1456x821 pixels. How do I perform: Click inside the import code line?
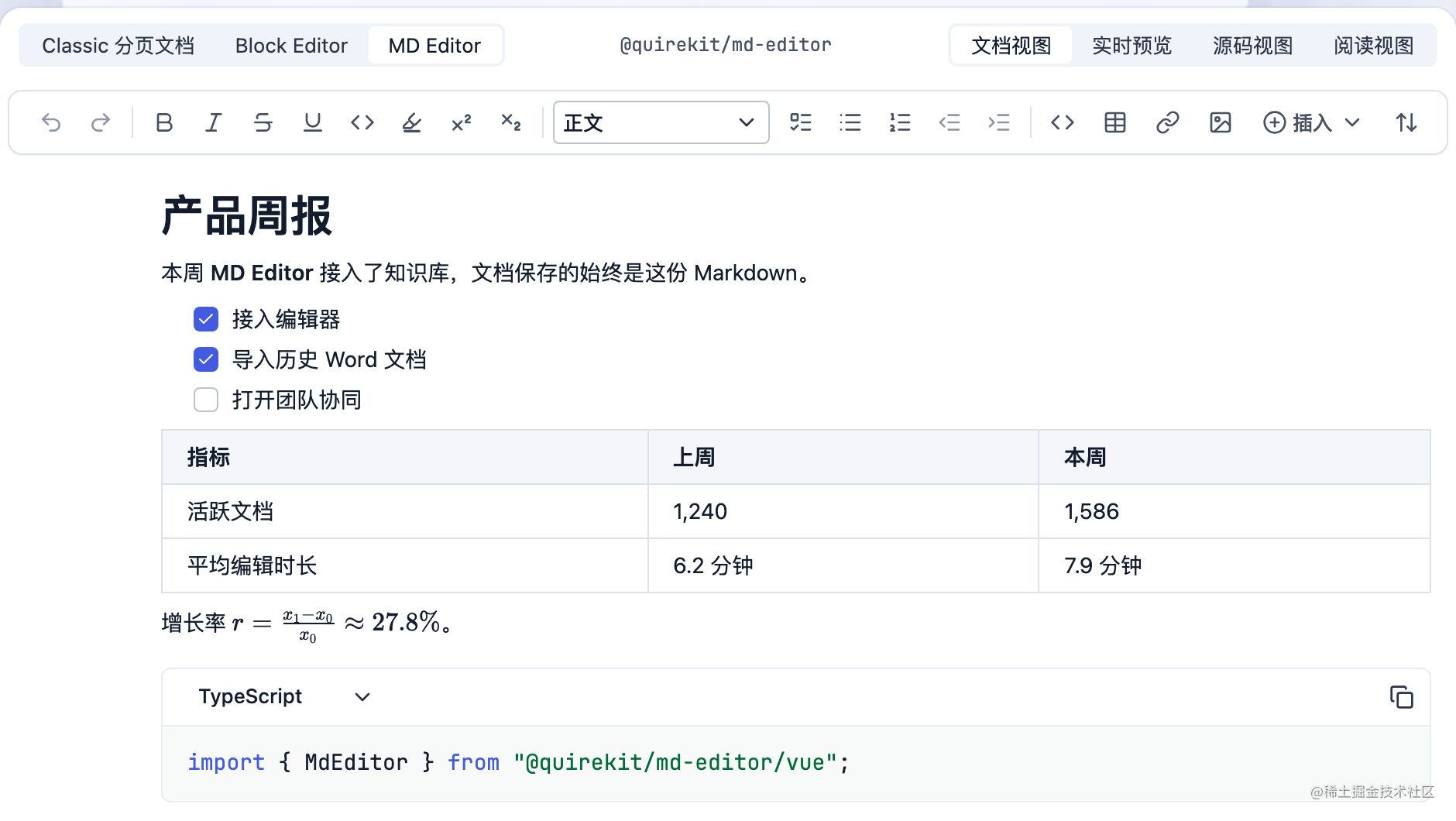518,762
